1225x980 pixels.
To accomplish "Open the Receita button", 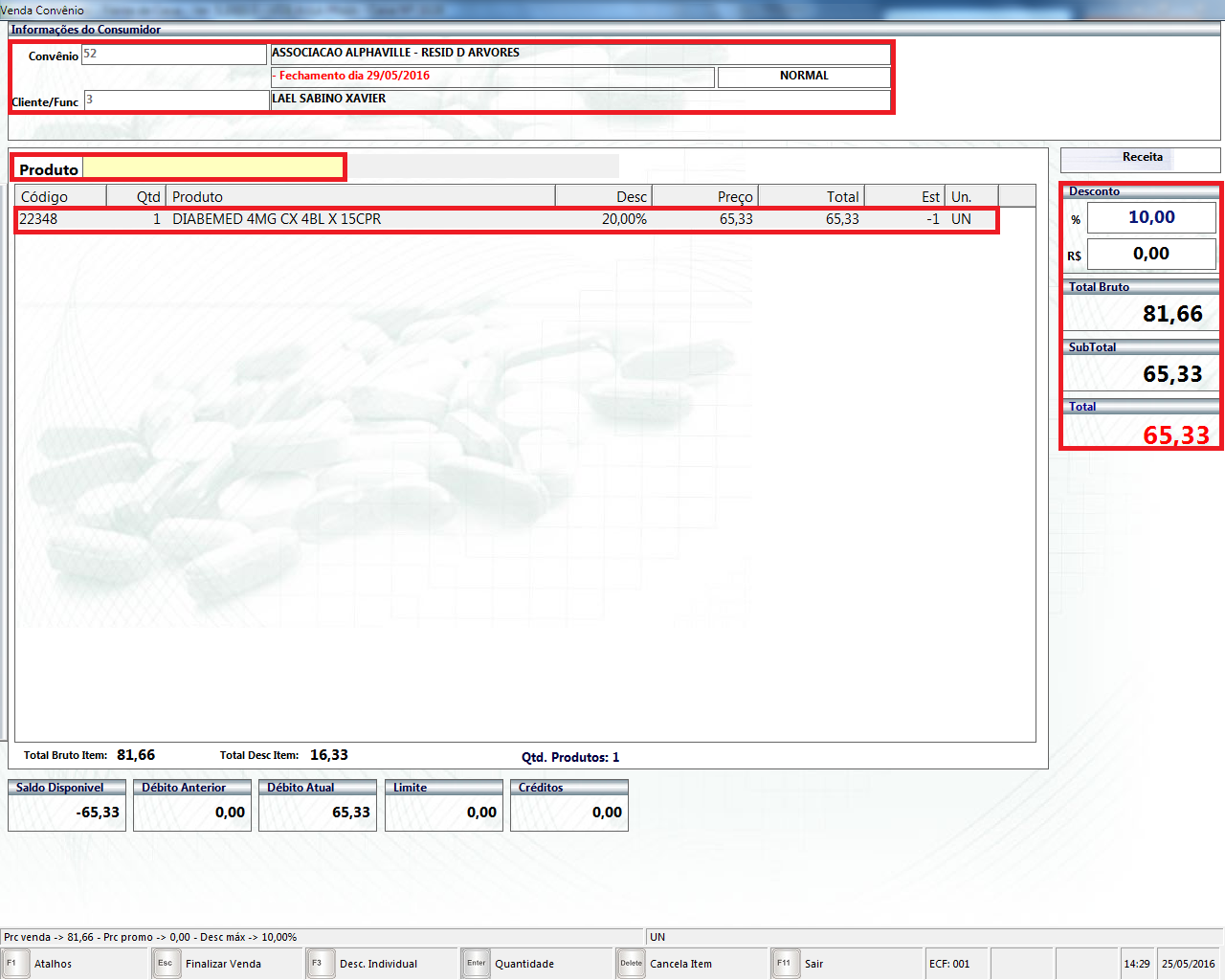I will coord(1141,158).
